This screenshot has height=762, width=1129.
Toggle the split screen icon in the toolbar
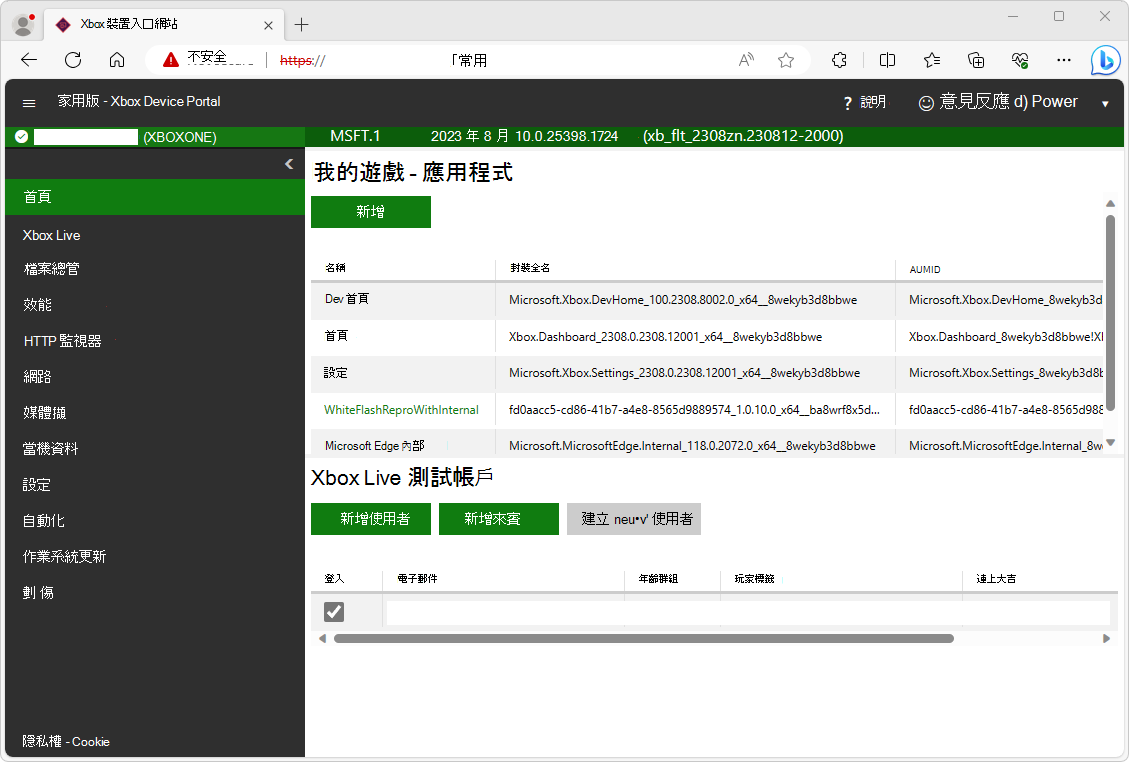(x=887, y=60)
